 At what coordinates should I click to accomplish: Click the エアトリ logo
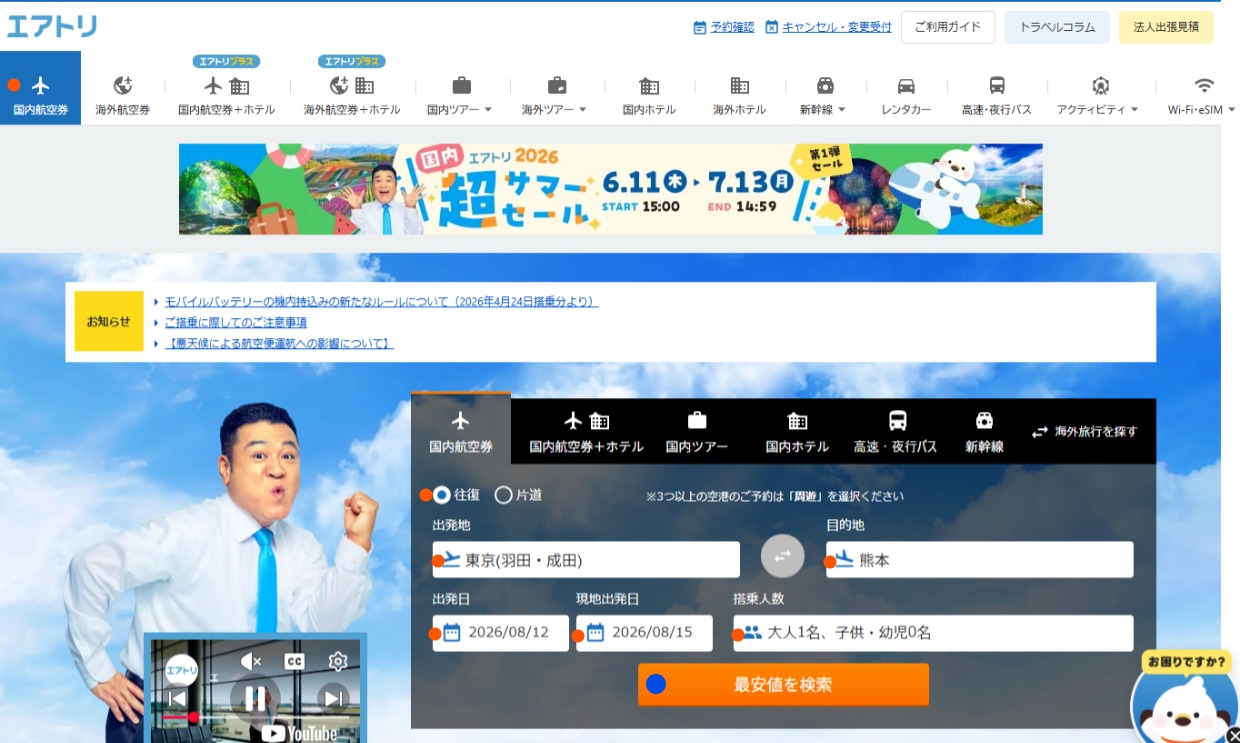point(52,26)
